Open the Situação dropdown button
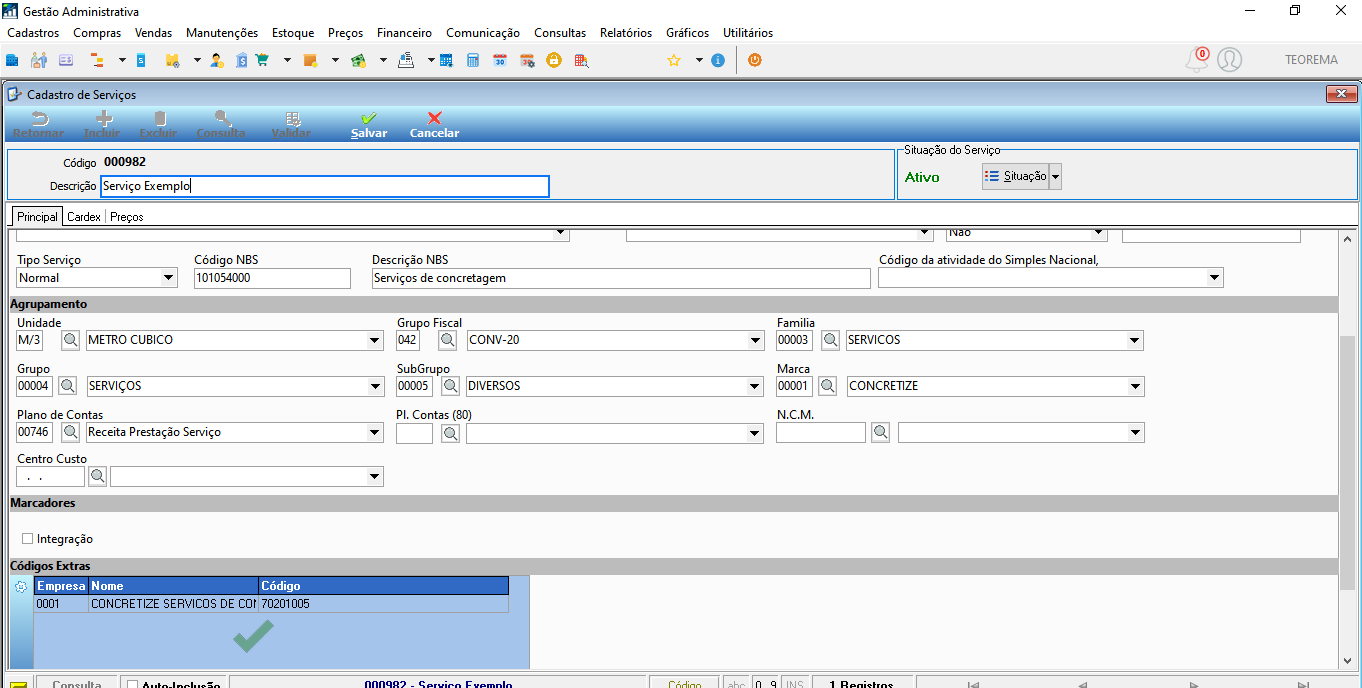The image size is (1362, 688). tap(1055, 176)
